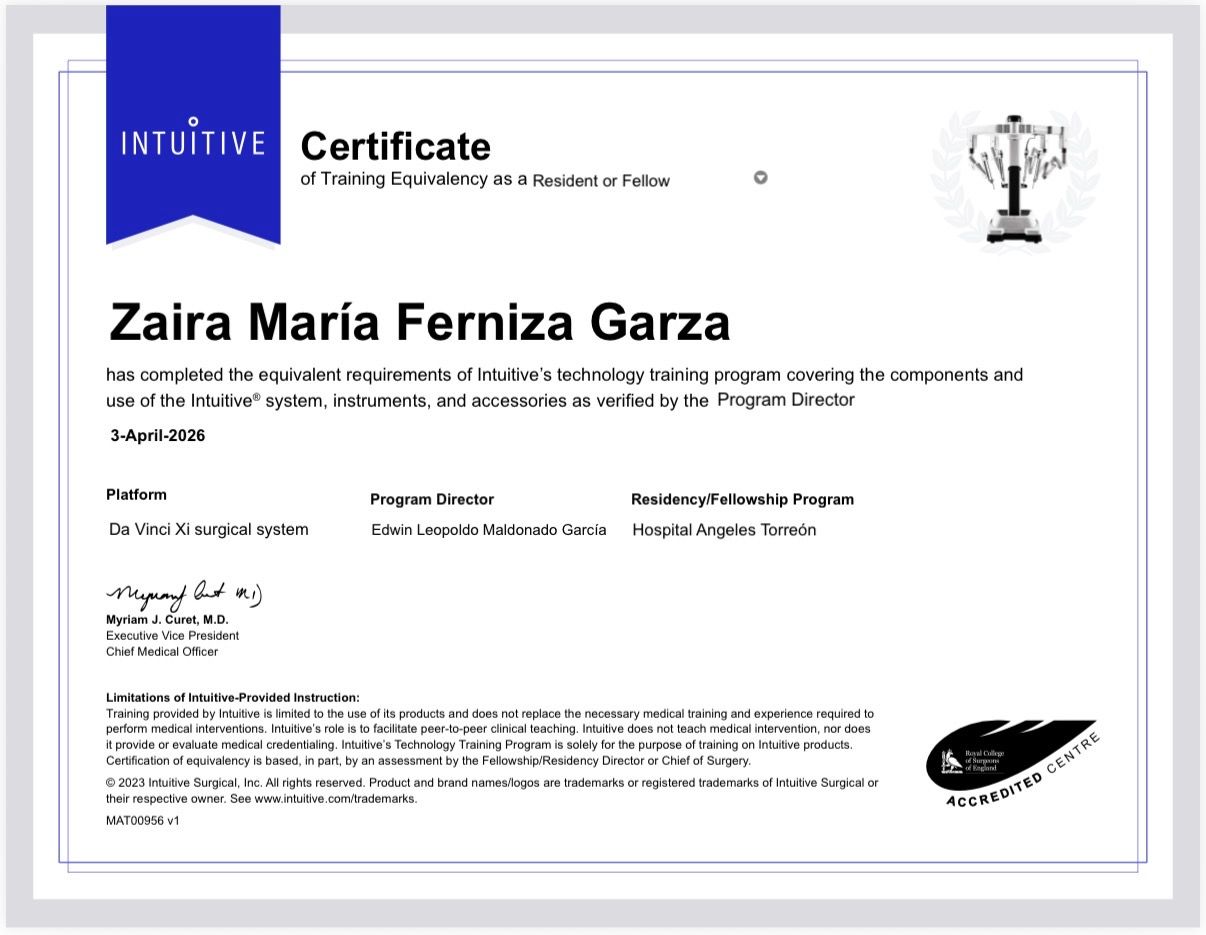Click the Myriam J. Curet, M.D. printed name

(x=167, y=620)
